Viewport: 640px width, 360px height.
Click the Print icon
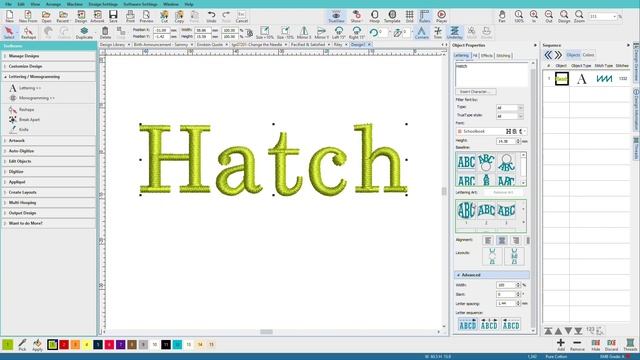point(130,16)
